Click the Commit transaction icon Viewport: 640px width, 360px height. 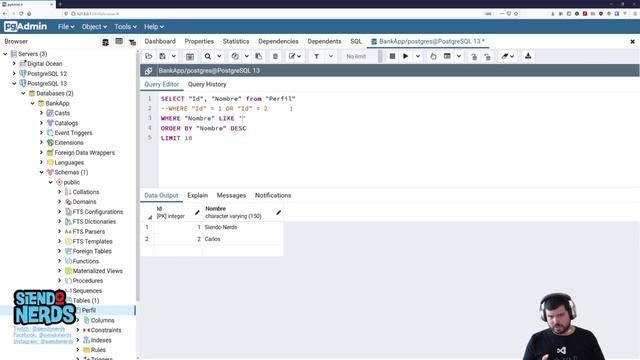[474, 56]
